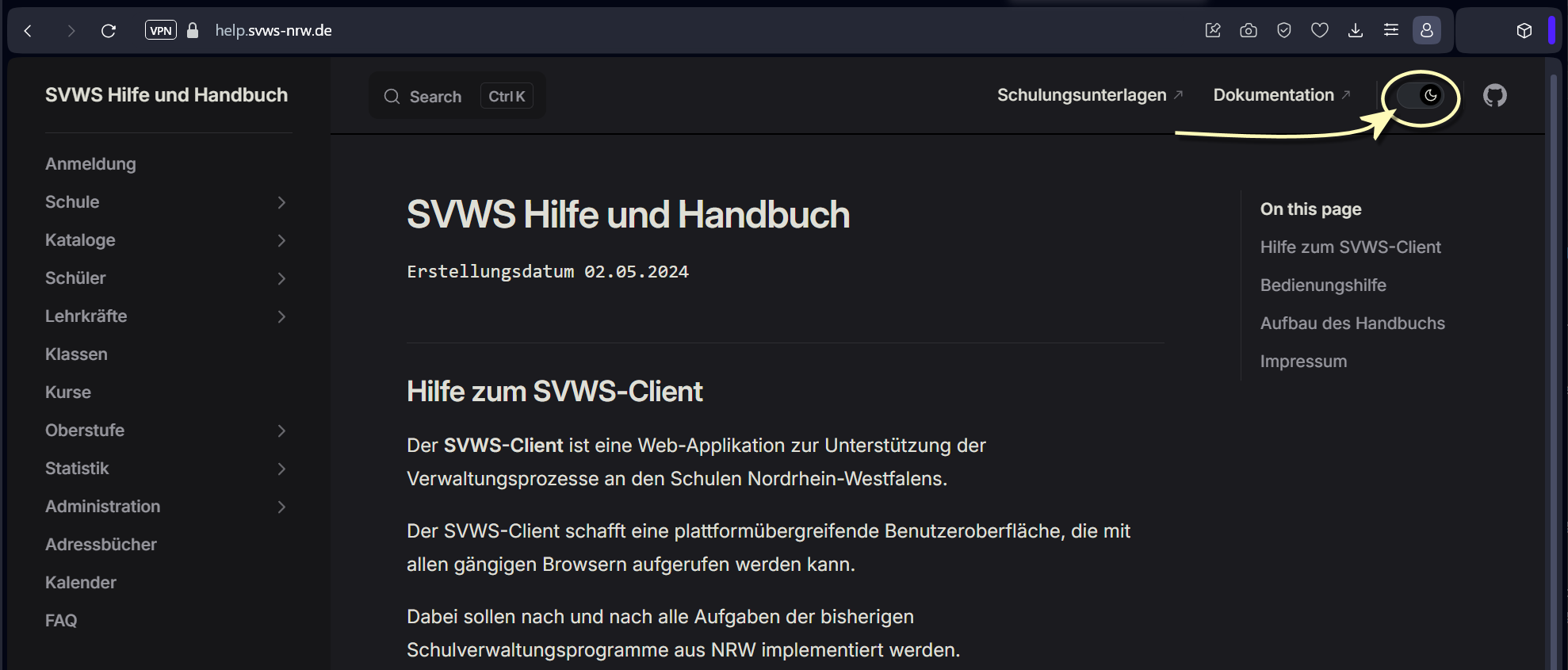Click Lehrkräfte sidebar label
The image size is (1568, 670).
(86, 316)
